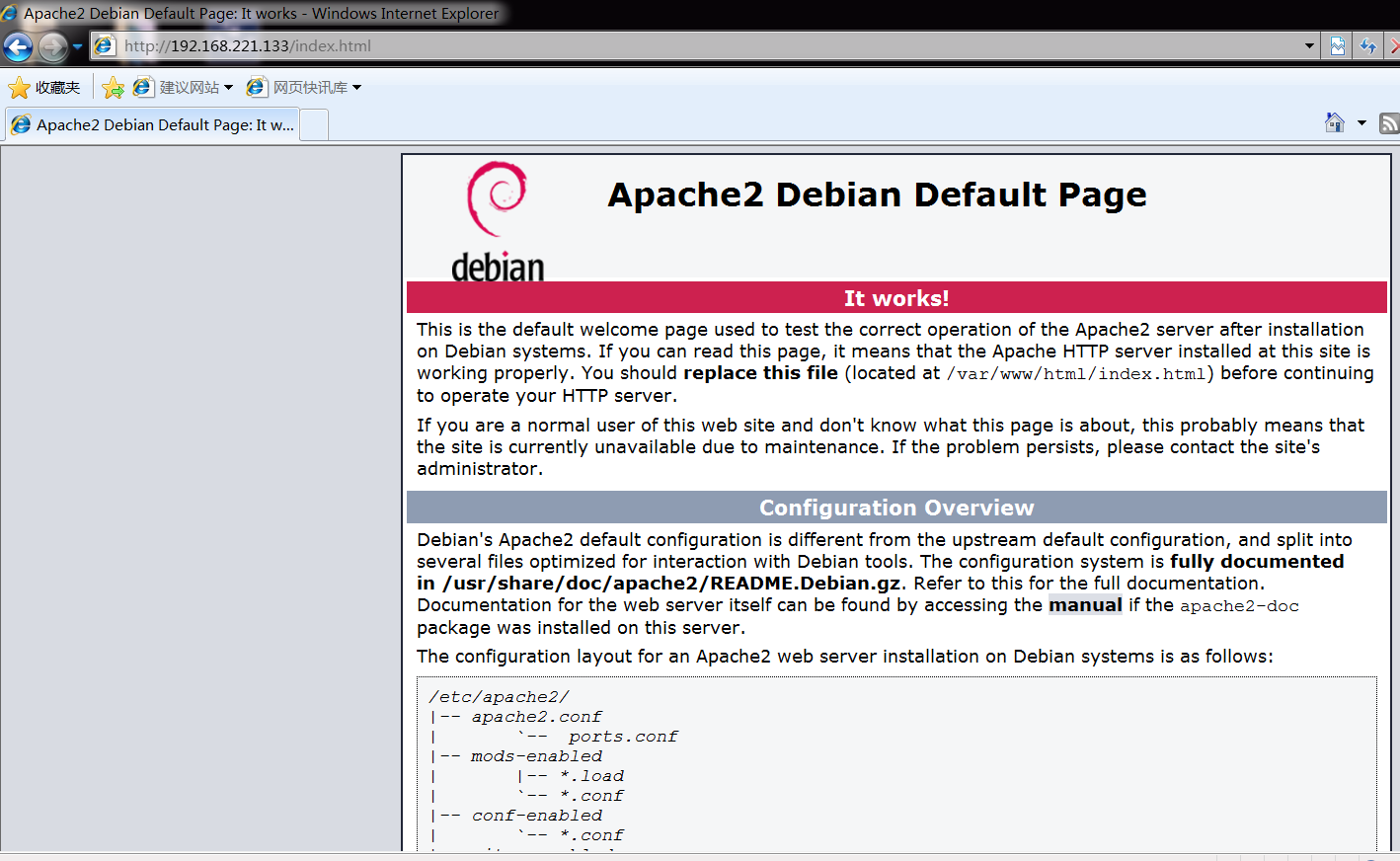
Task: Click the bold "replace this file" text
Action: (x=760, y=373)
